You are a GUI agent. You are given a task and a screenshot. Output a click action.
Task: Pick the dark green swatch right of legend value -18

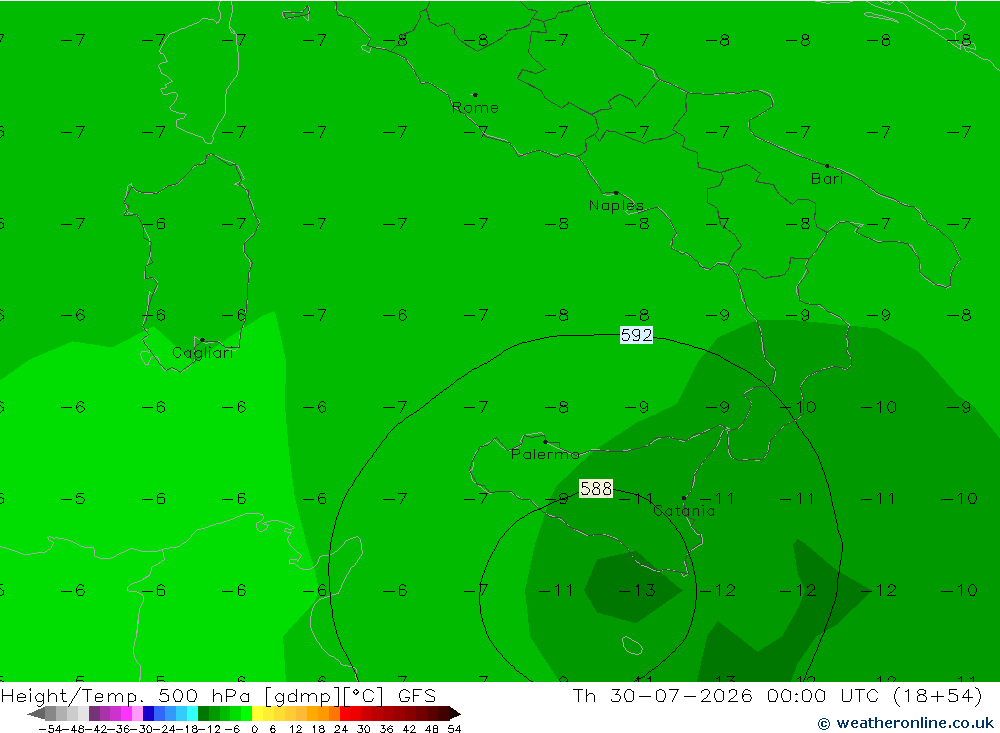click(x=203, y=713)
